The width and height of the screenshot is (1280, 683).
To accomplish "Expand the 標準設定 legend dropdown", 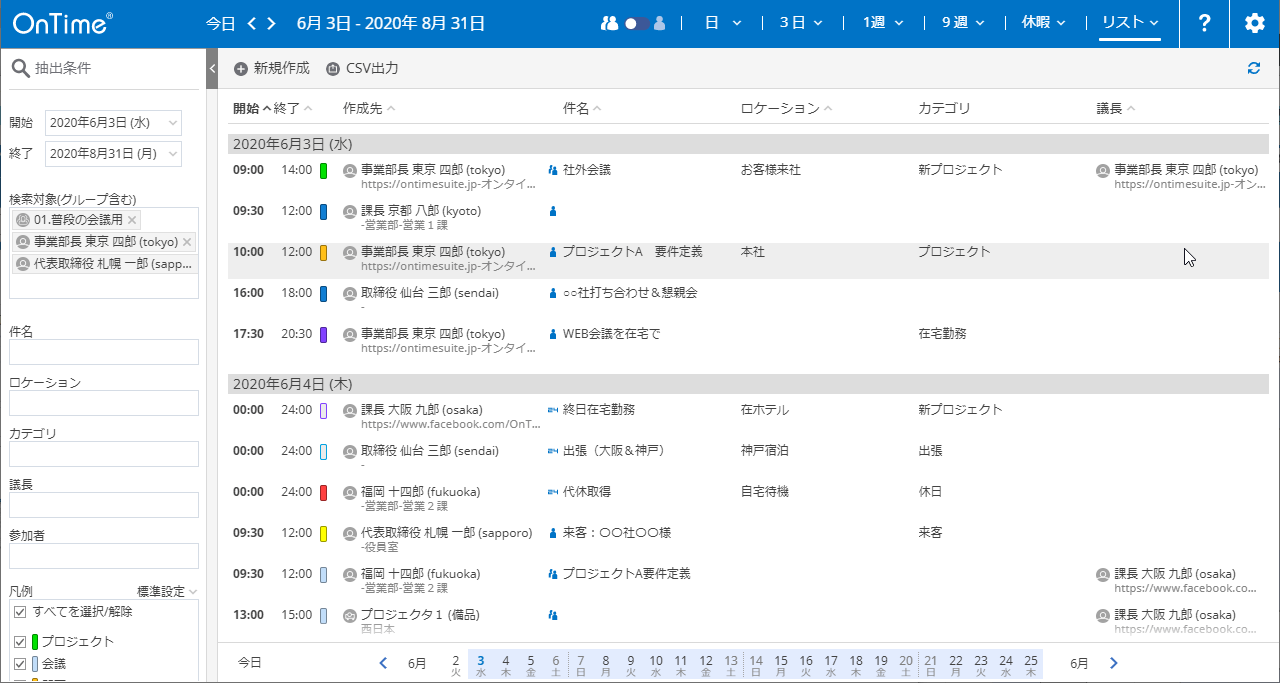I will click(192, 591).
